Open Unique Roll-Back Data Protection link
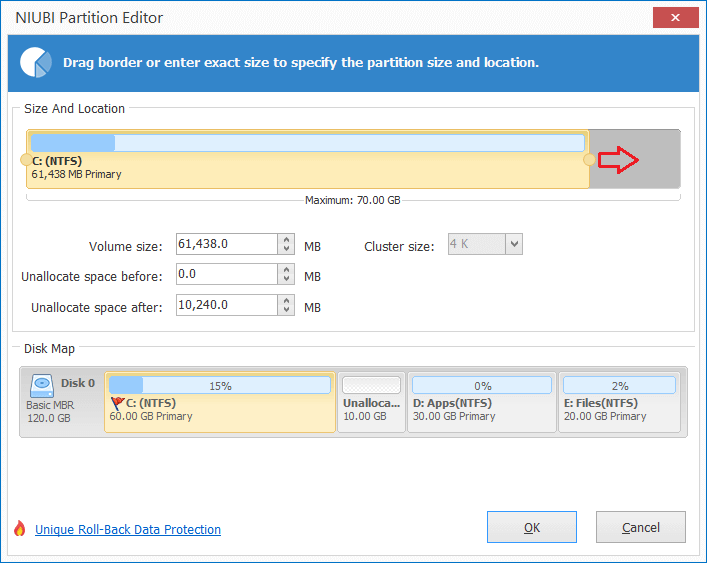The image size is (707, 563). point(128,529)
